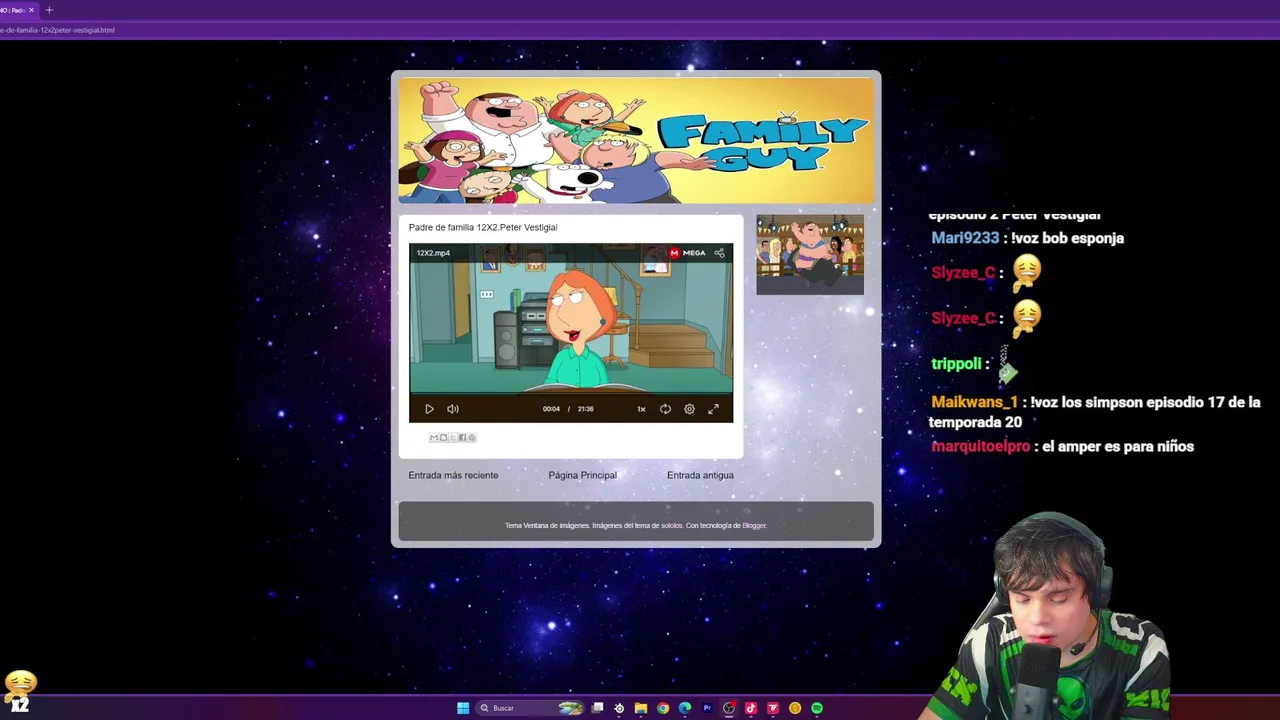Share the post by email icon
This screenshot has height=720, width=1280.
tap(434, 437)
